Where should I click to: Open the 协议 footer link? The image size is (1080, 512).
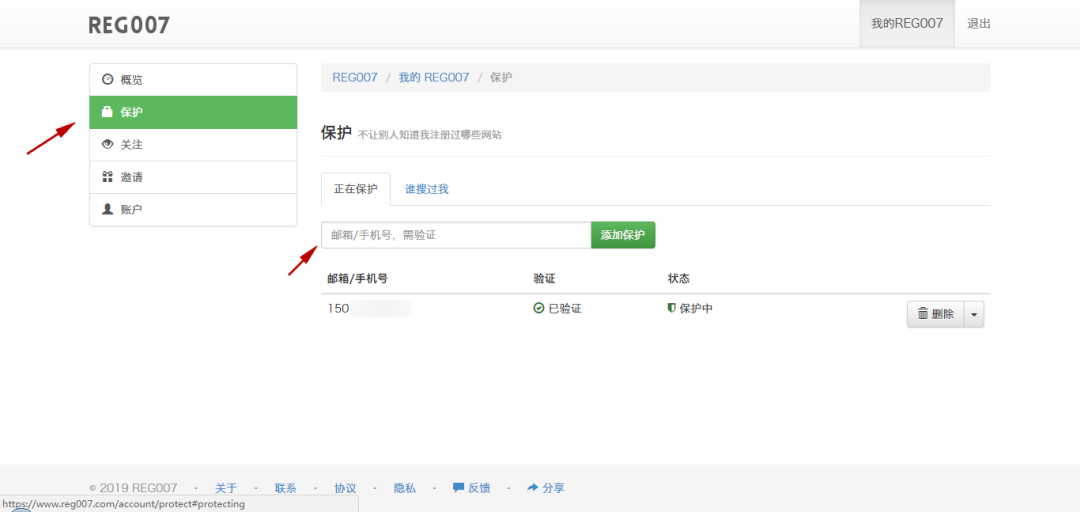(345, 488)
